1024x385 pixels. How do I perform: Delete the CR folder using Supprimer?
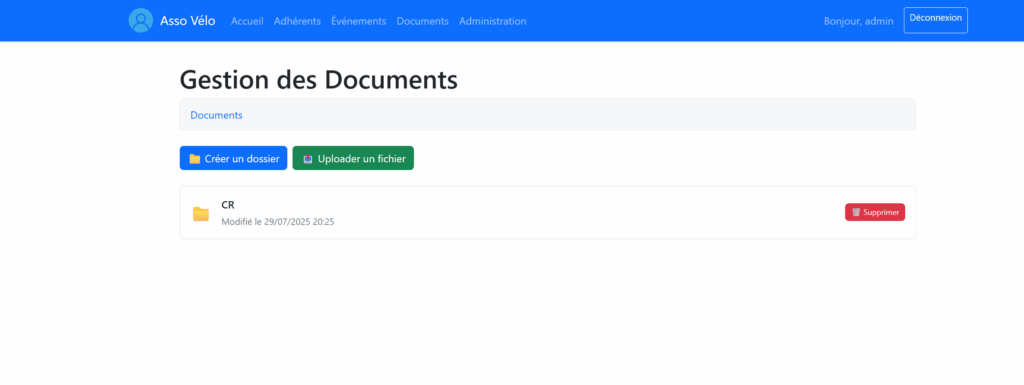(x=874, y=212)
